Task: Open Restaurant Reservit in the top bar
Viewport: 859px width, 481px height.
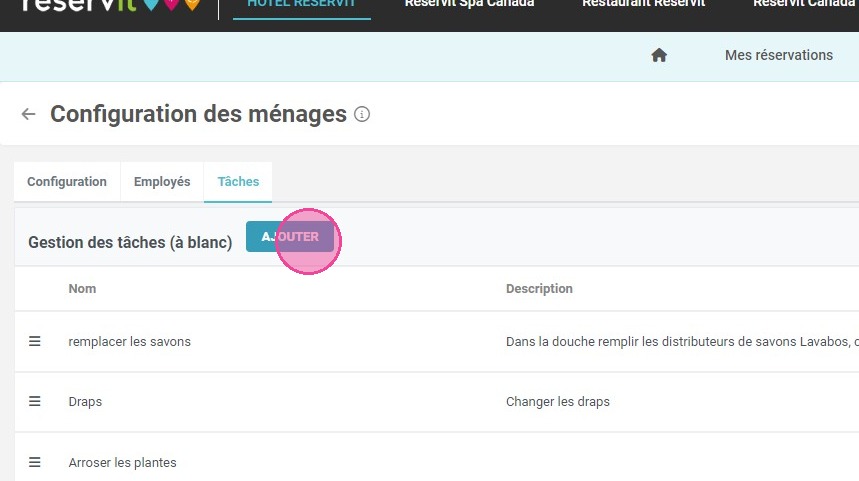Action: tap(644, 4)
